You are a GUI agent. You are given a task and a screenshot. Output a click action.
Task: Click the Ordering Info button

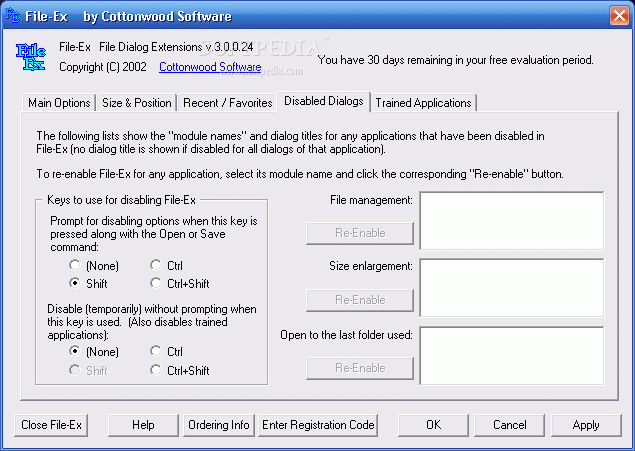coord(219,425)
